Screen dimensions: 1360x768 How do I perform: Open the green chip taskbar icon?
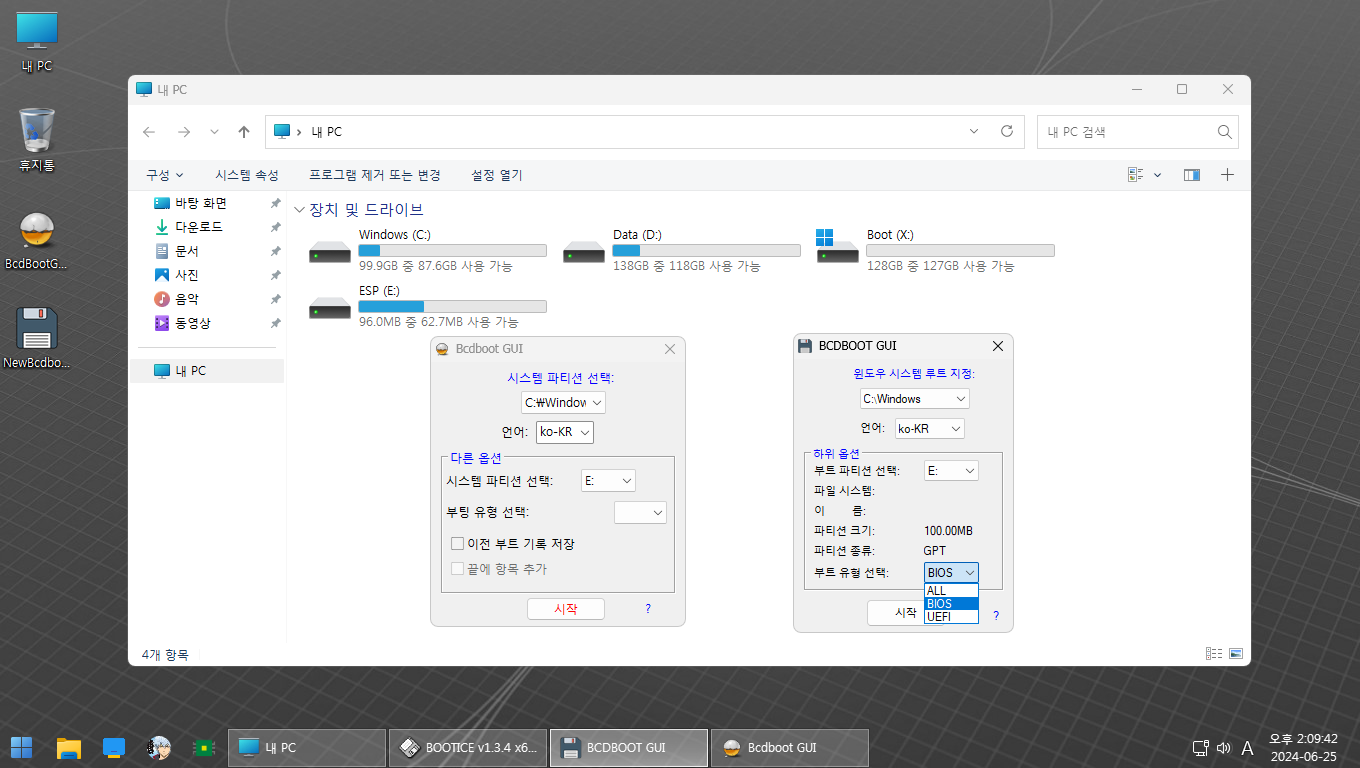click(x=205, y=747)
